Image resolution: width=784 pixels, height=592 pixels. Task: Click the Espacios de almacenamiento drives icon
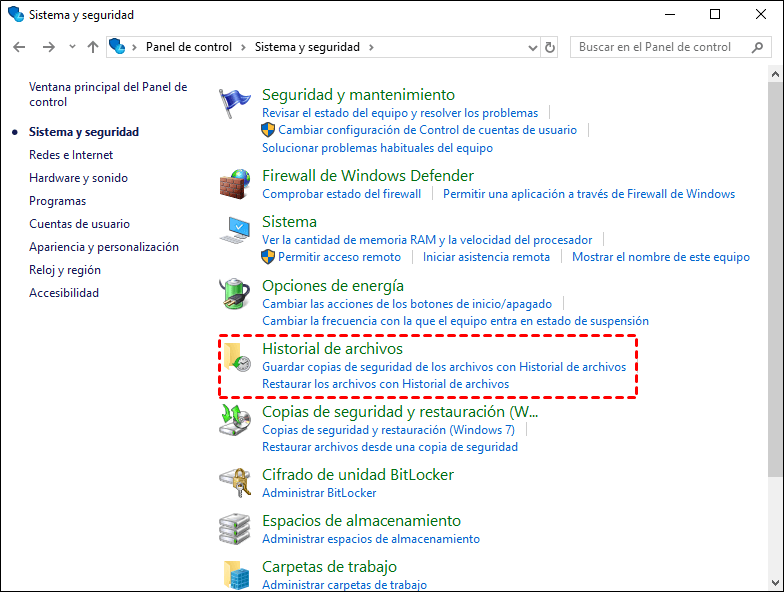pos(234,529)
